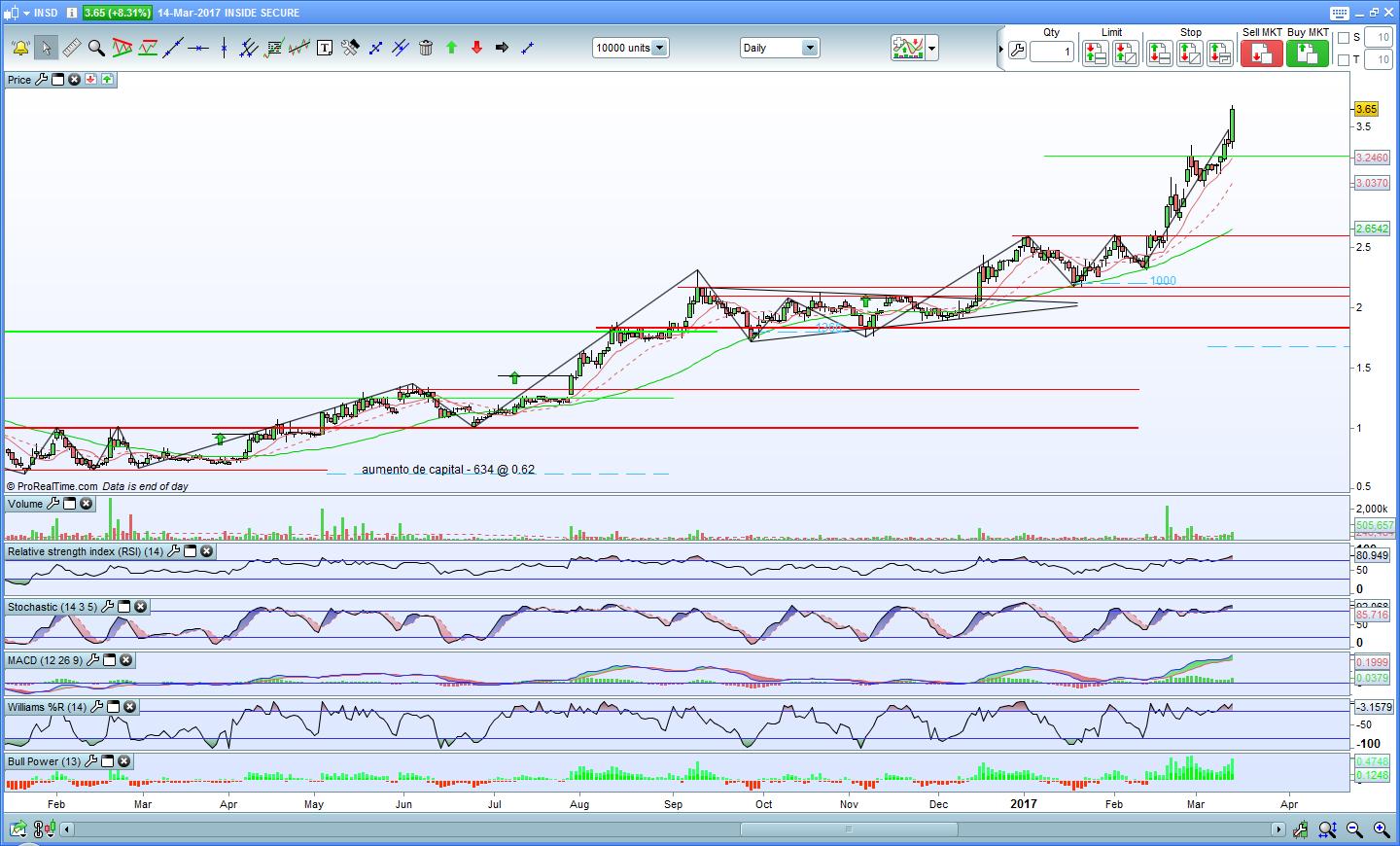
Task: Remove the Bull Power indicator panel
Action: coord(123,761)
